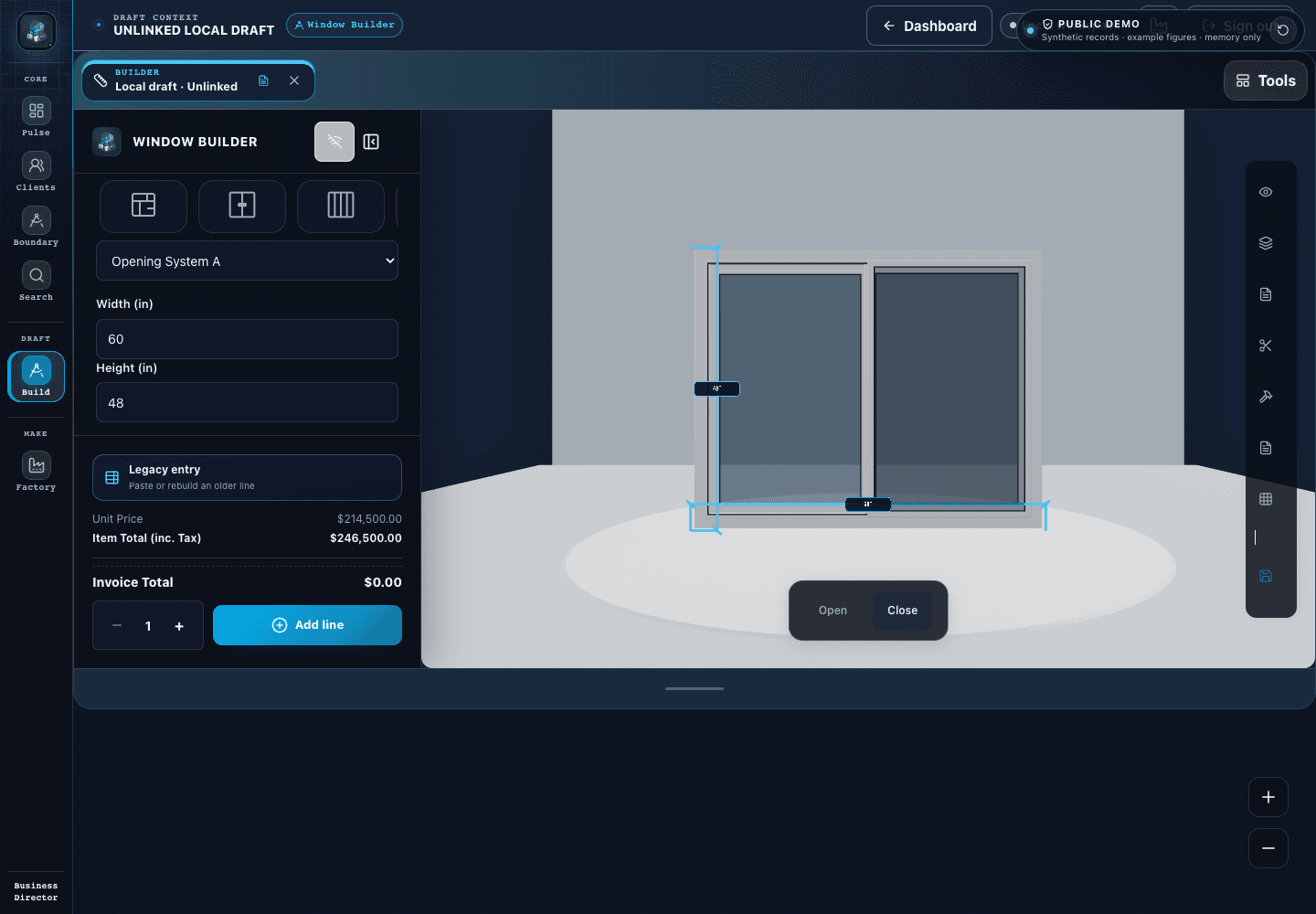Click the document icon in Builder tab

point(263,80)
